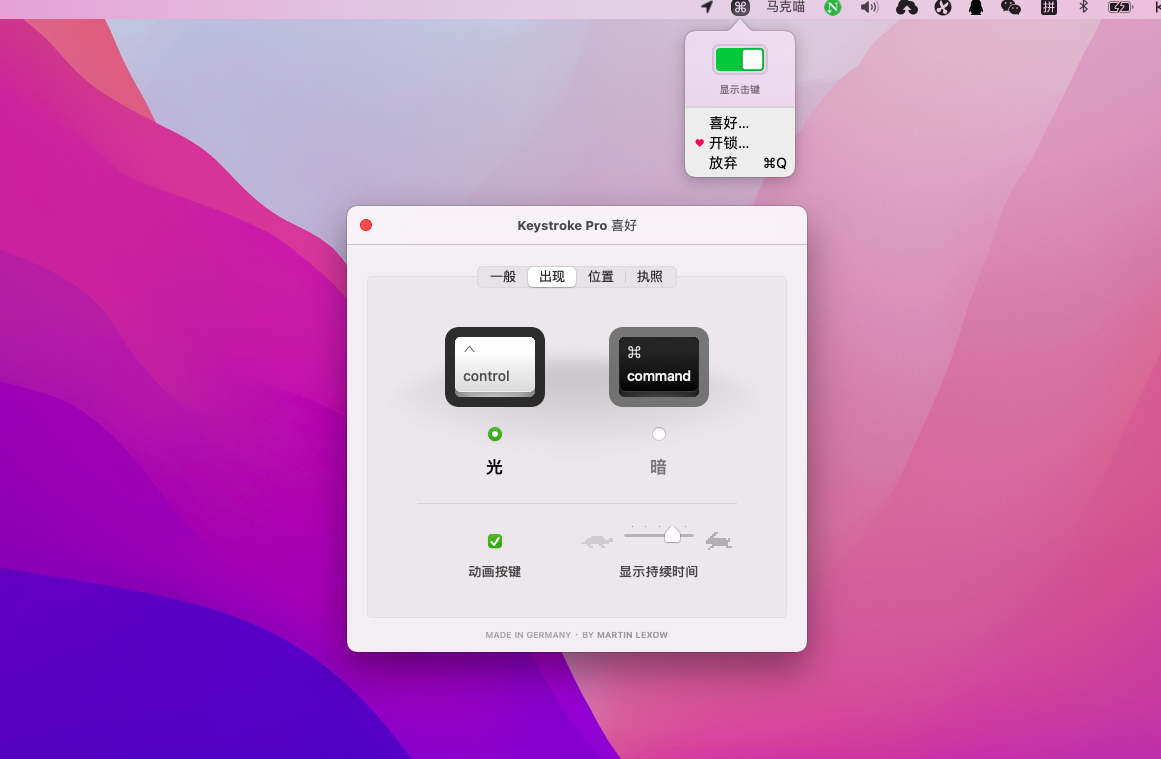The image size is (1161, 759).
Task: Select the 暗 (dark) radio button
Action: [x=658, y=434]
